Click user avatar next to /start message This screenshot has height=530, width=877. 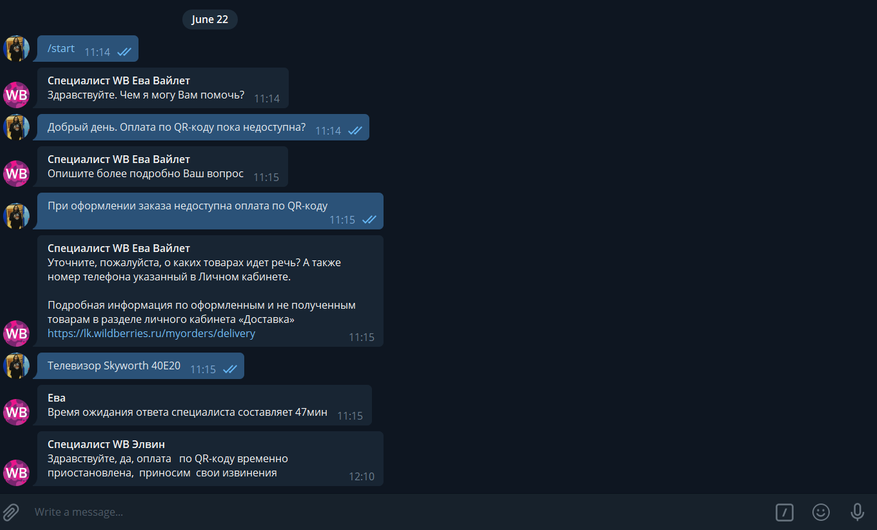coord(16,49)
